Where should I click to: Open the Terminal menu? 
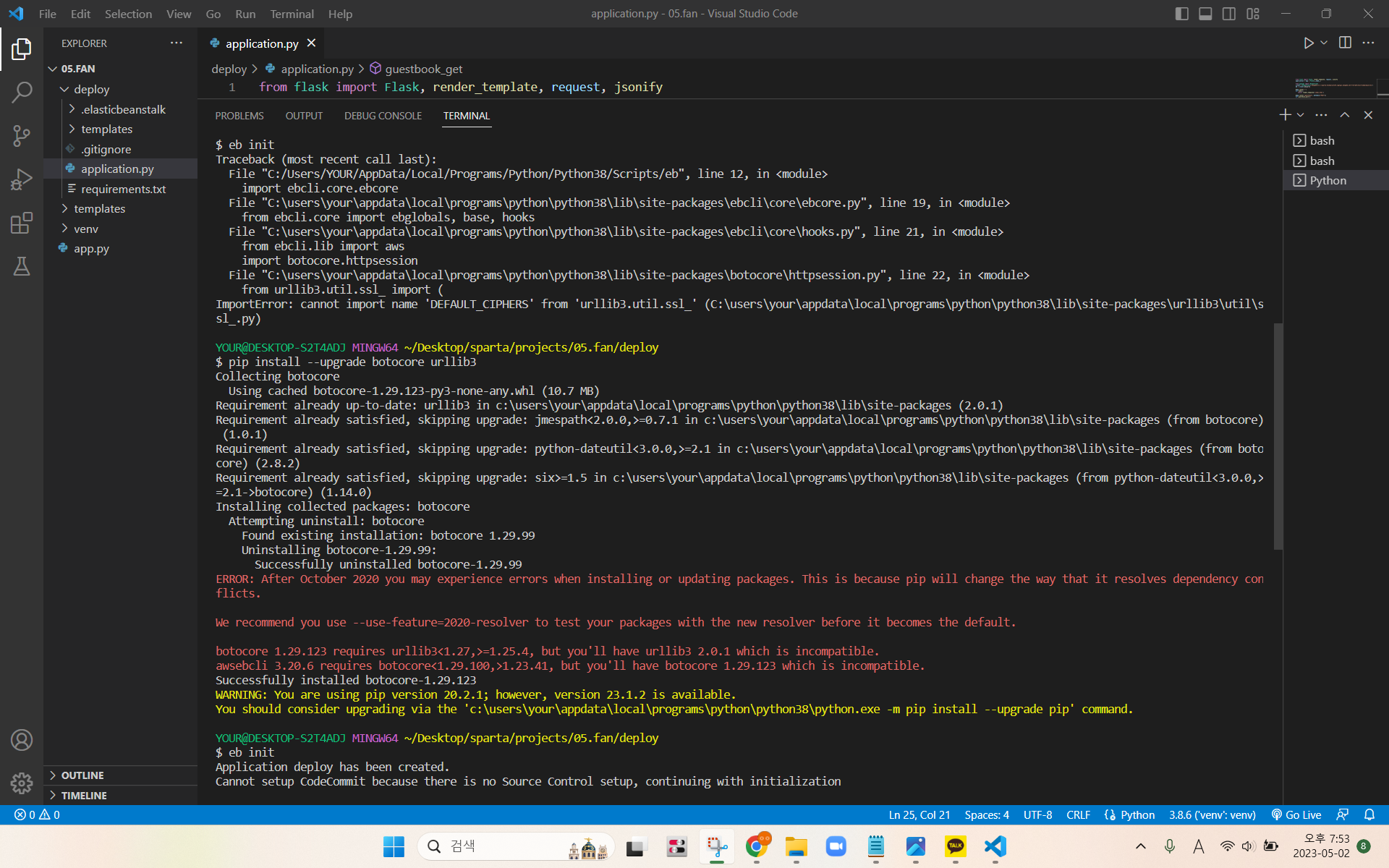(292, 14)
